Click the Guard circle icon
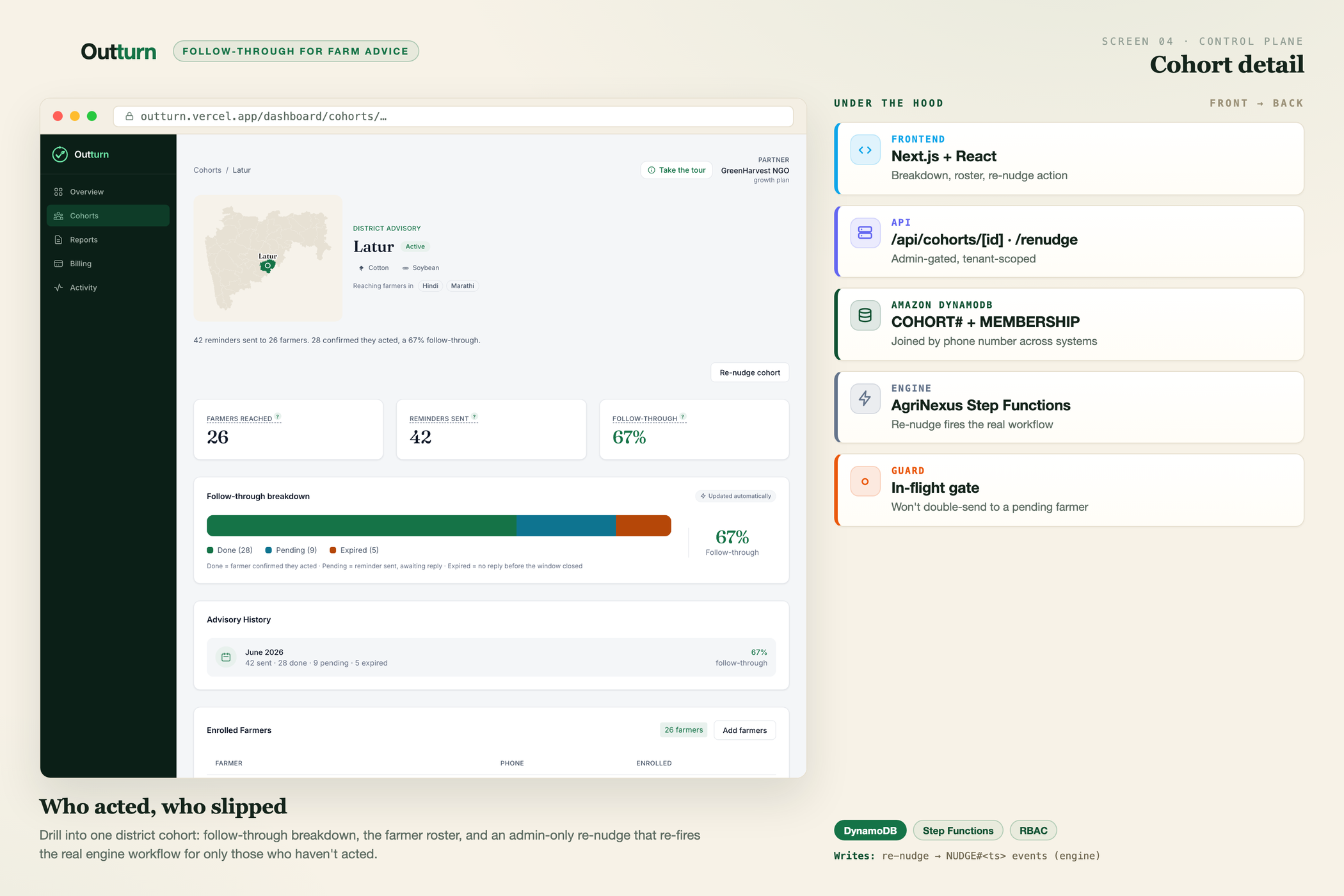 click(865, 481)
